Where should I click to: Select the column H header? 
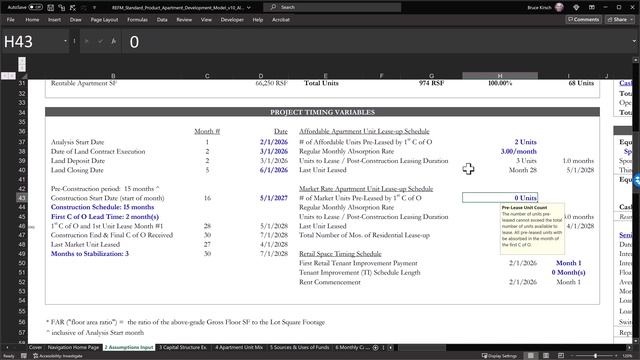(x=500, y=76)
